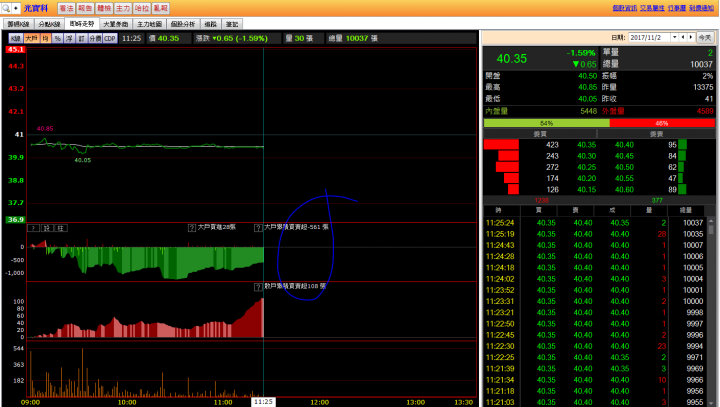Viewport: 720px width, 407px height.
Task: Click the last red top-bar button
Action: tap(161, 8)
